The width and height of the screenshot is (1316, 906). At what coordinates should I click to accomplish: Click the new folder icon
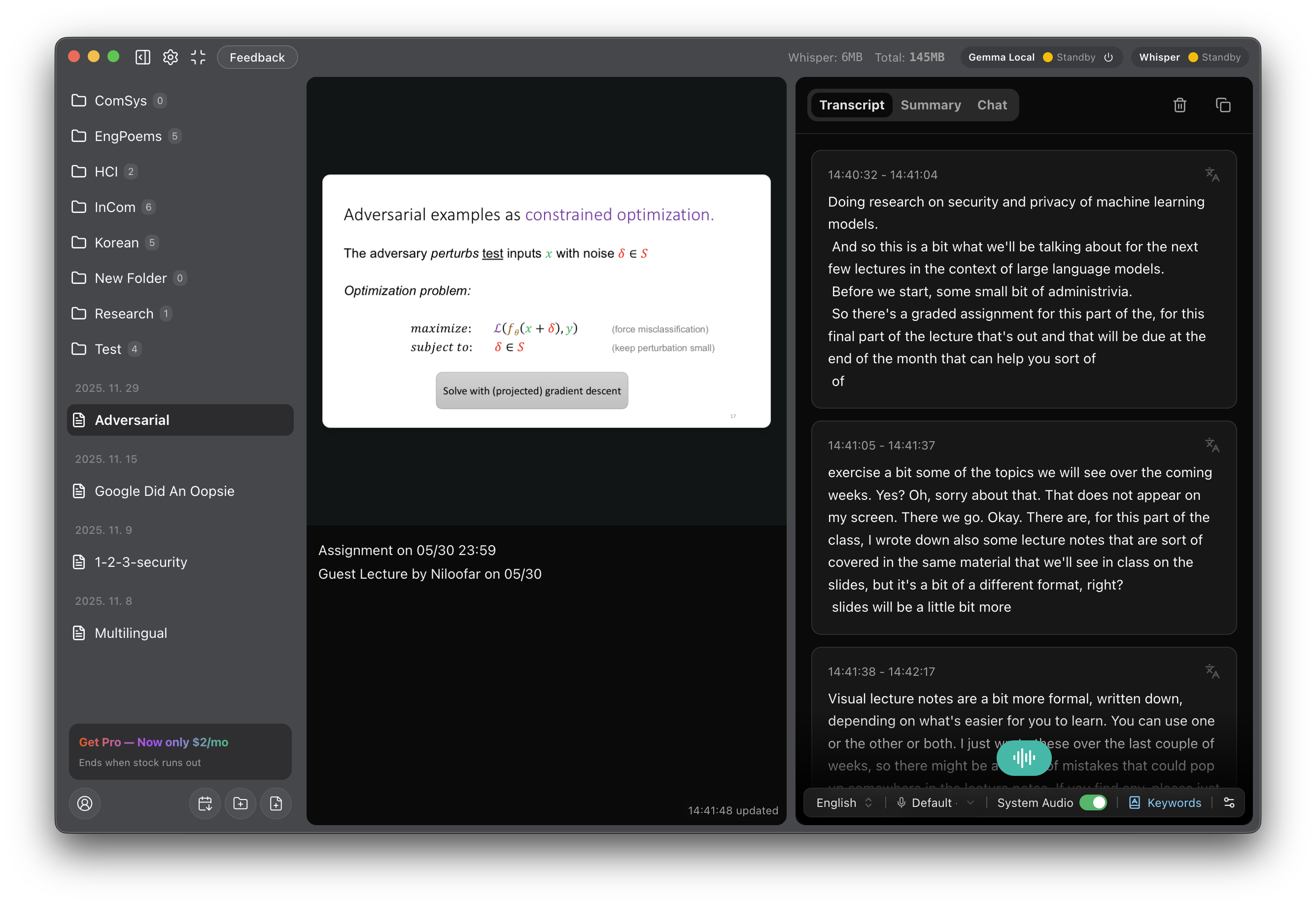pos(240,803)
